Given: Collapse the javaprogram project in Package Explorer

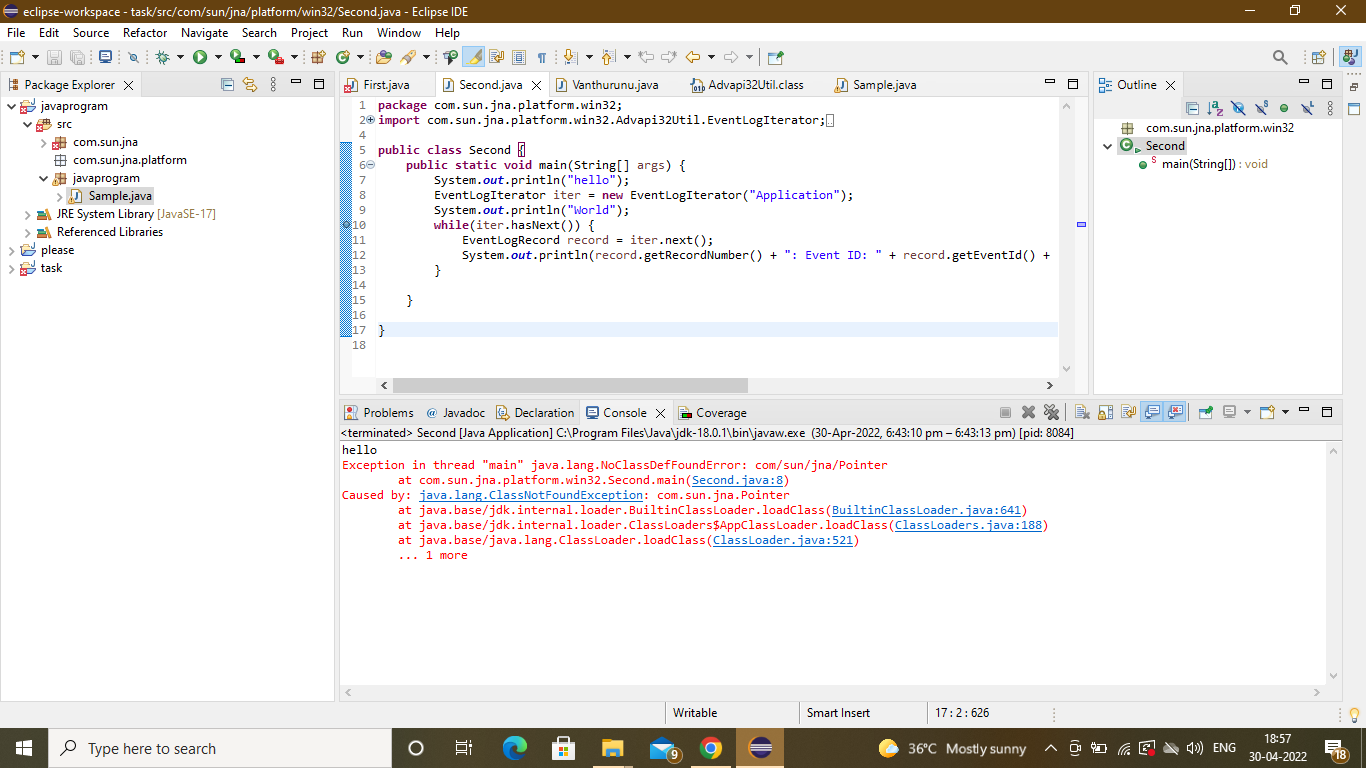Looking at the screenshot, I should pyautogui.click(x=11, y=106).
